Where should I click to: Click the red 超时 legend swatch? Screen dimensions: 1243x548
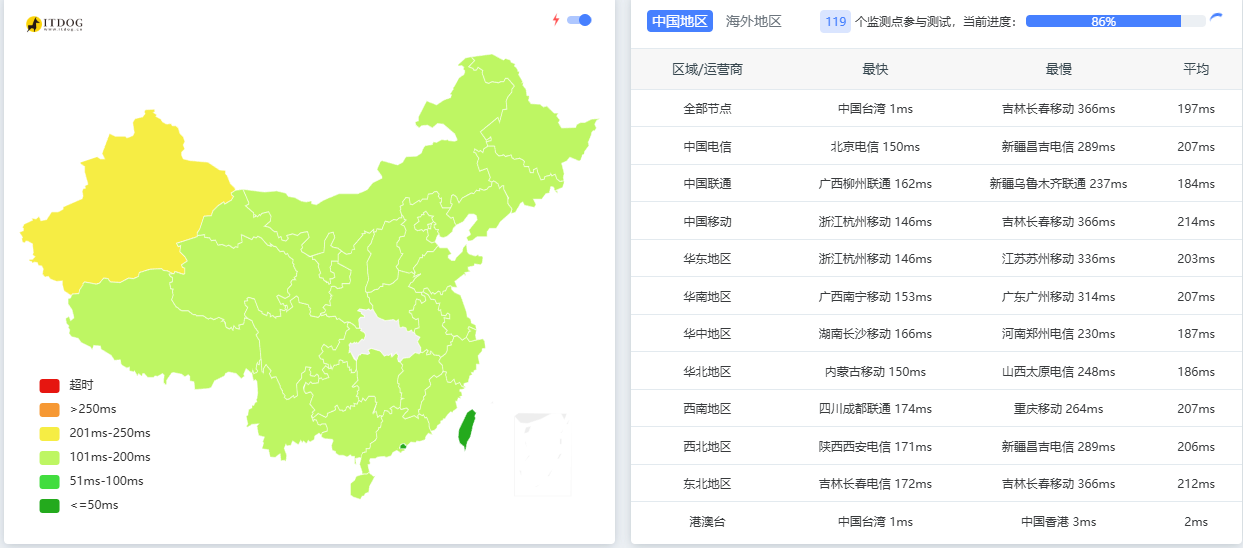click(x=50, y=385)
